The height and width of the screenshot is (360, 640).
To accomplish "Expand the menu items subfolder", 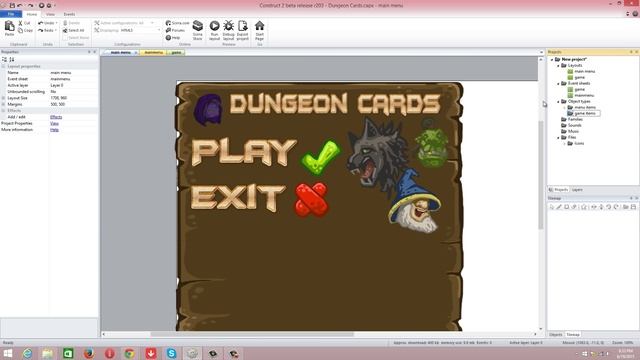I will [564, 107].
